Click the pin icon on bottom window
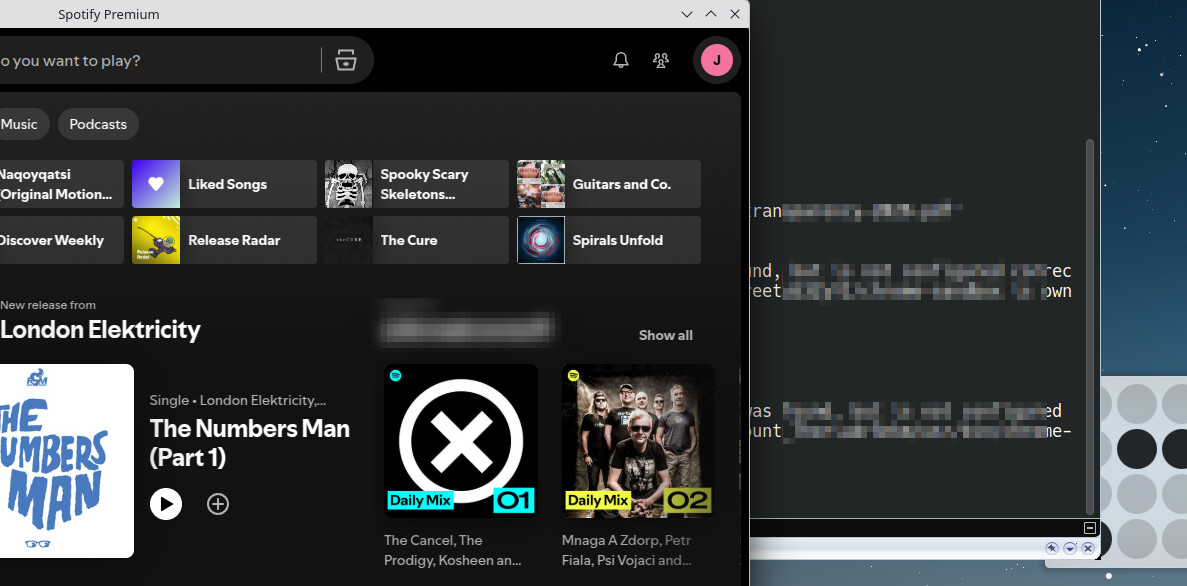 coord(1051,548)
